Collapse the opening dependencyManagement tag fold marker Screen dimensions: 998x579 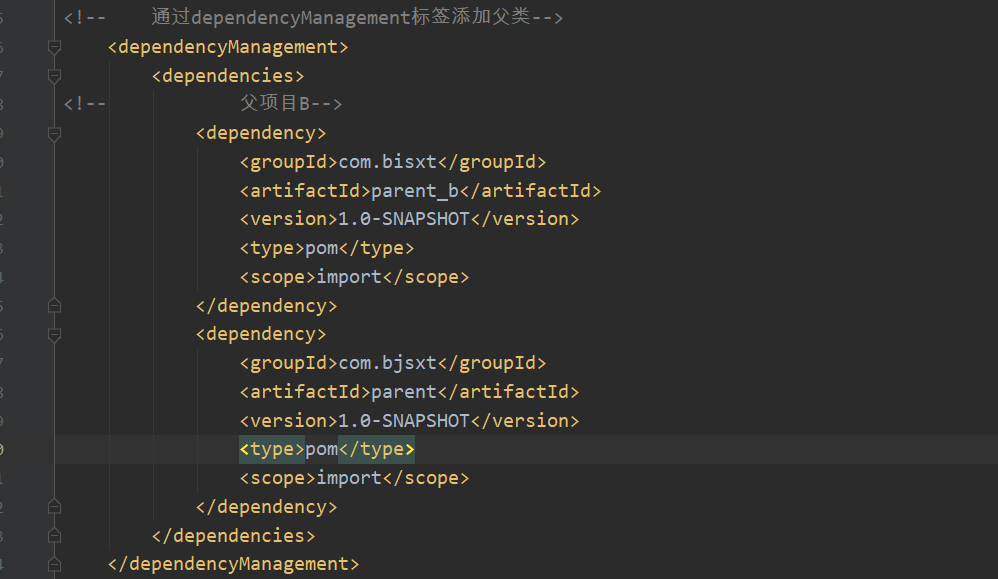(54, 47)
